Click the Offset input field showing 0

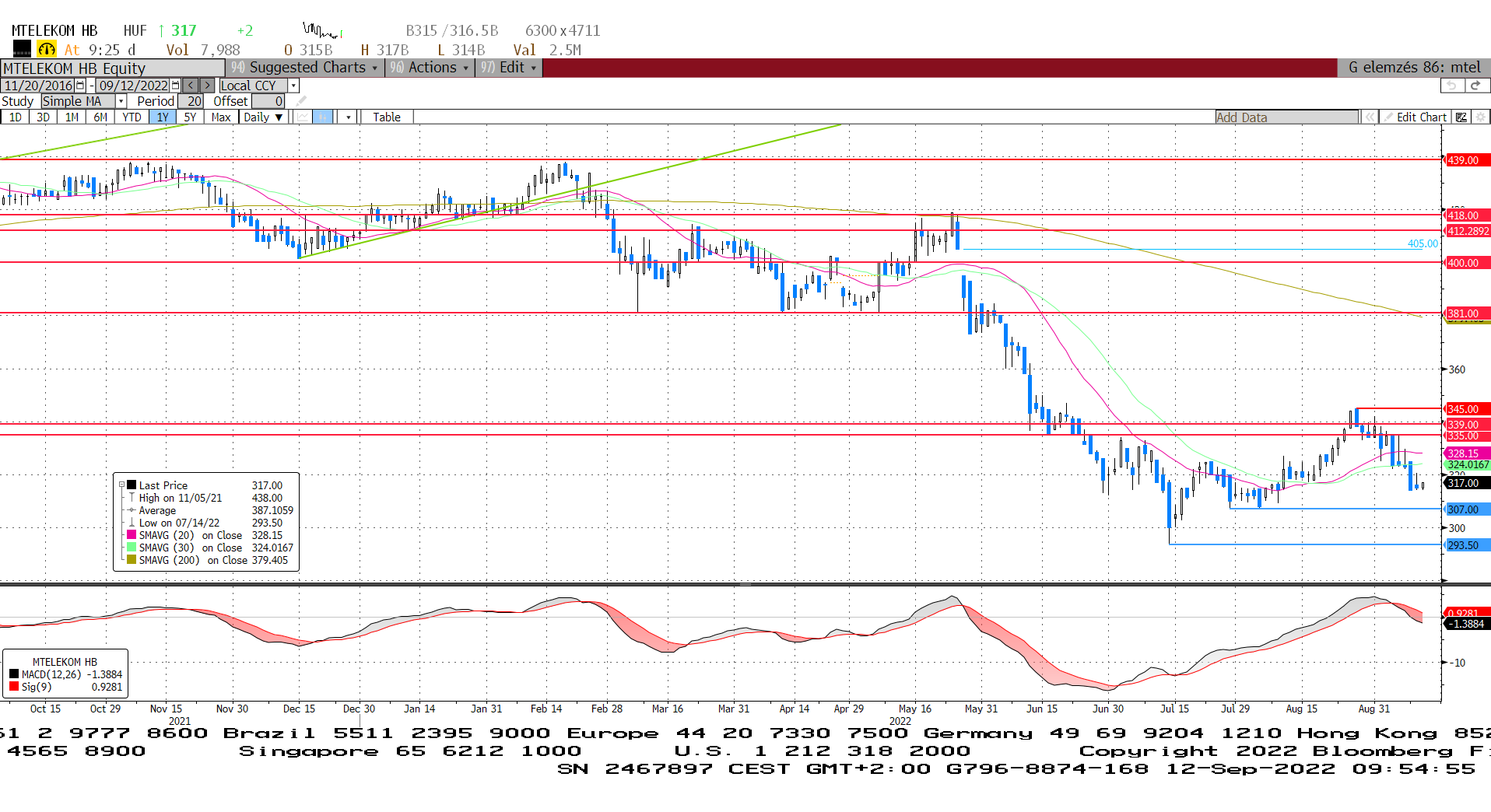click(268, 101)
